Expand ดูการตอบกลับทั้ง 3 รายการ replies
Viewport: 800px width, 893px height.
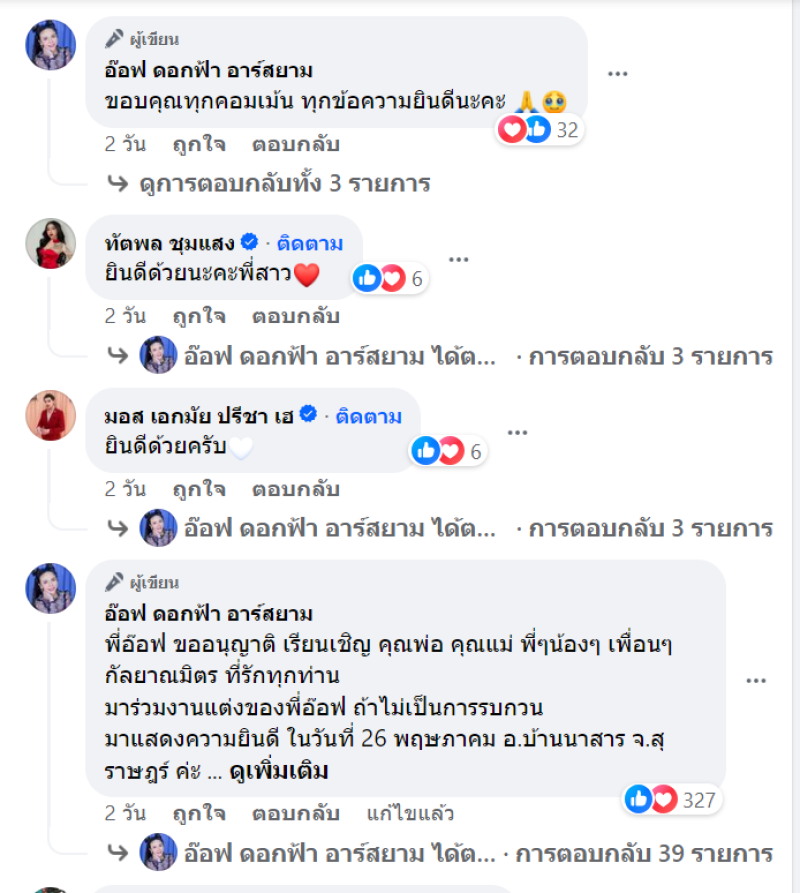click(272, 183)
